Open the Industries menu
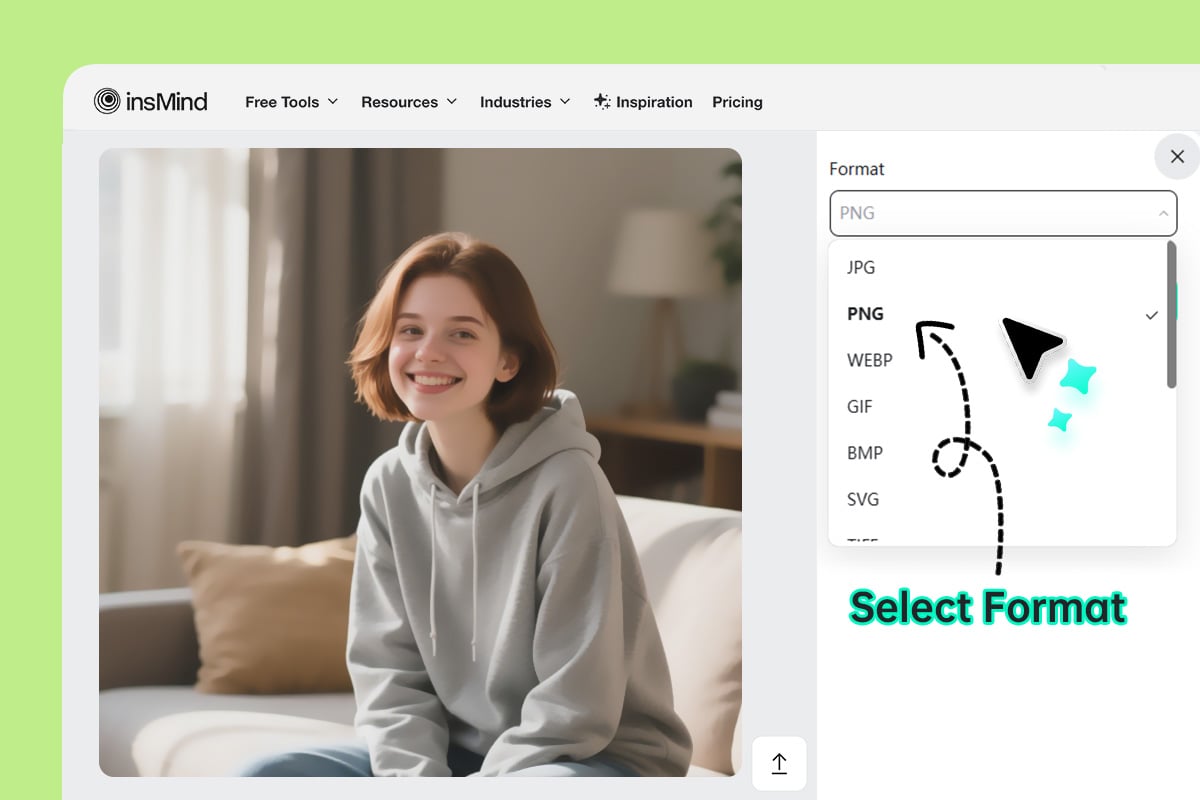The height and width of the screenshot is (800, 1200). tap(525, 102)
